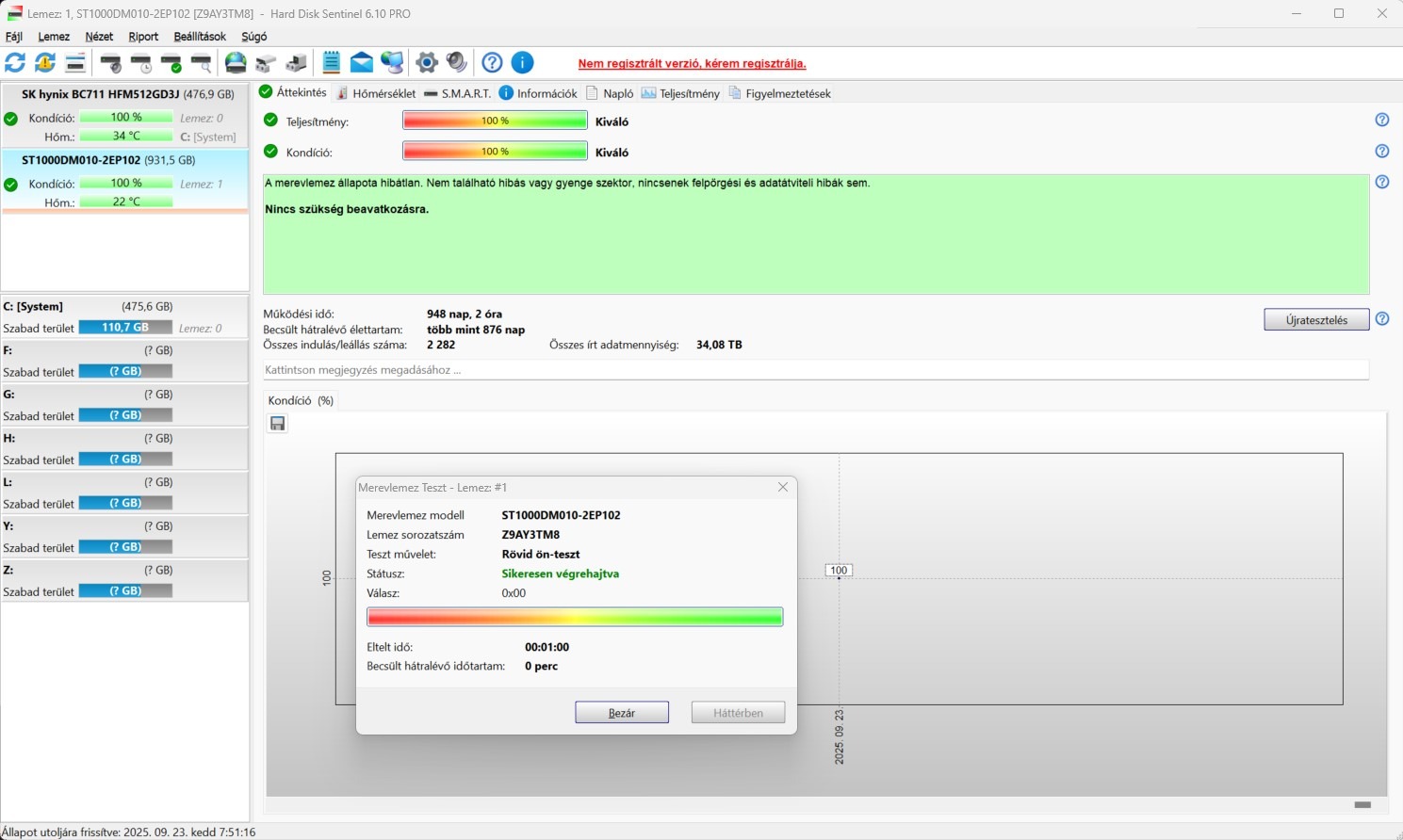Open settings via the gear toolbar icon
1403x840 pixels.
[427, 63]
